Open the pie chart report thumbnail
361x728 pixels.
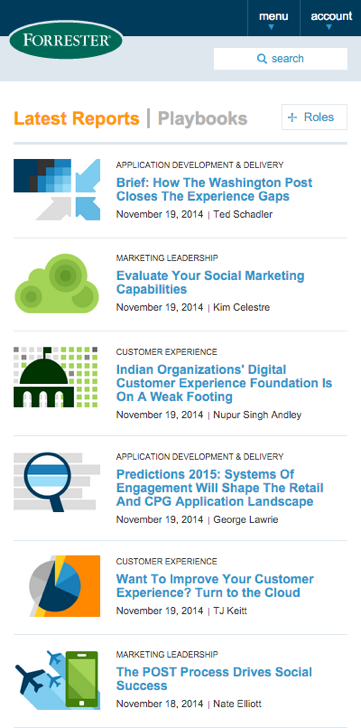pyautogui.click(x=64, y=586)
